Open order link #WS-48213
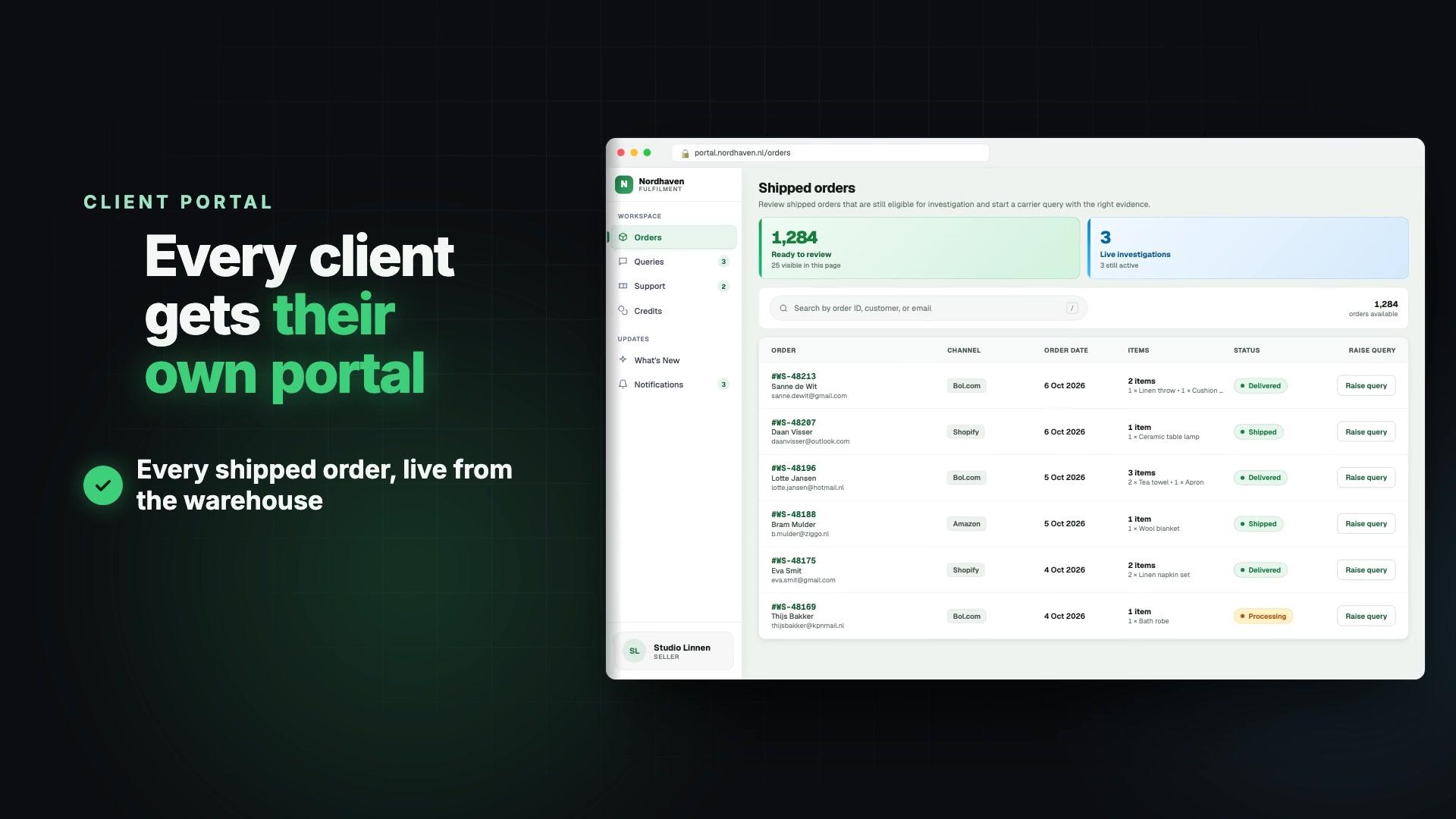 793,376
